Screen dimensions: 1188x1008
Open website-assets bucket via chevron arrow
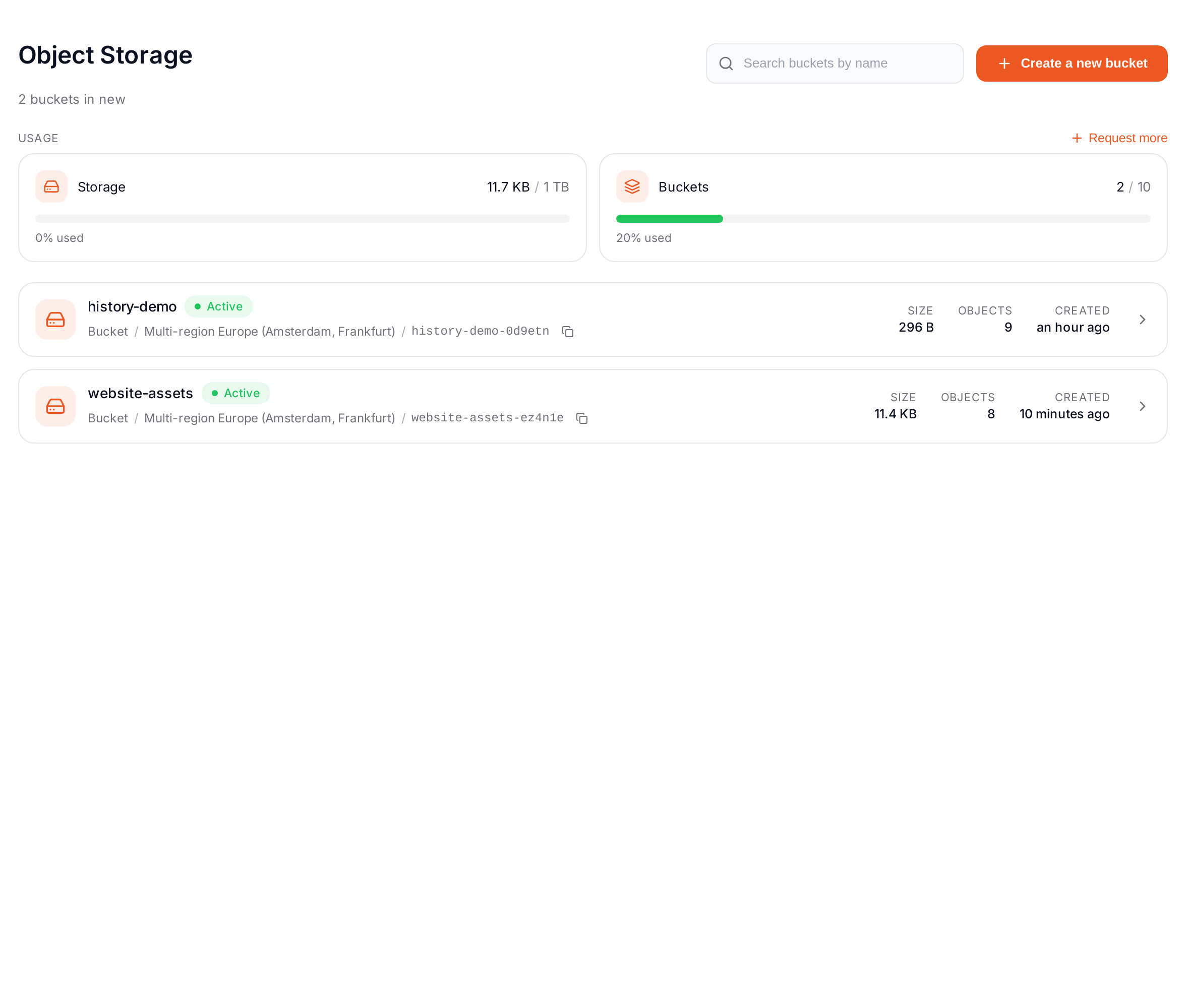[1142, 406]
